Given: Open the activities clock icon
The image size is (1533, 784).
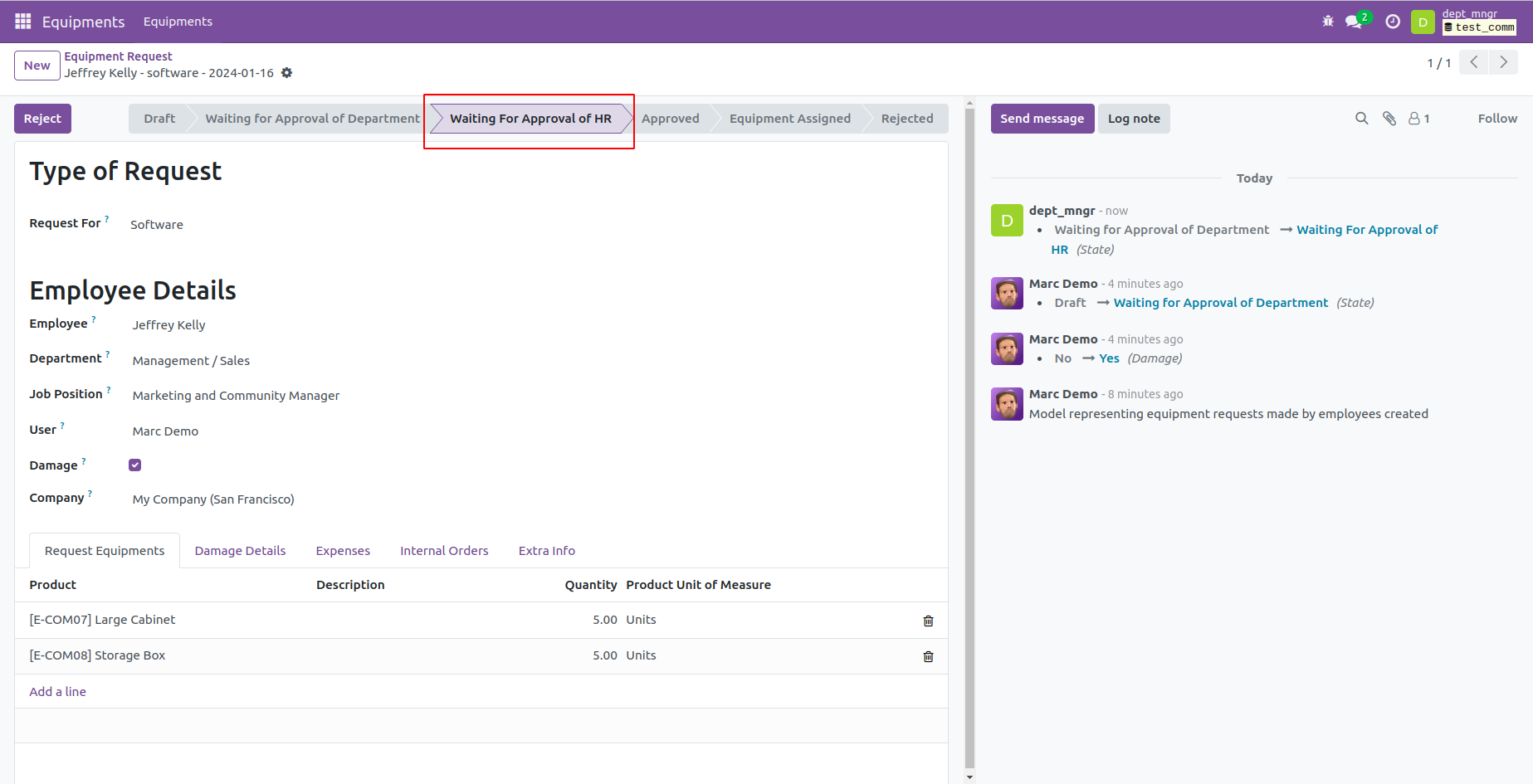Looking at the screenshot, I should click(1393, 22).
